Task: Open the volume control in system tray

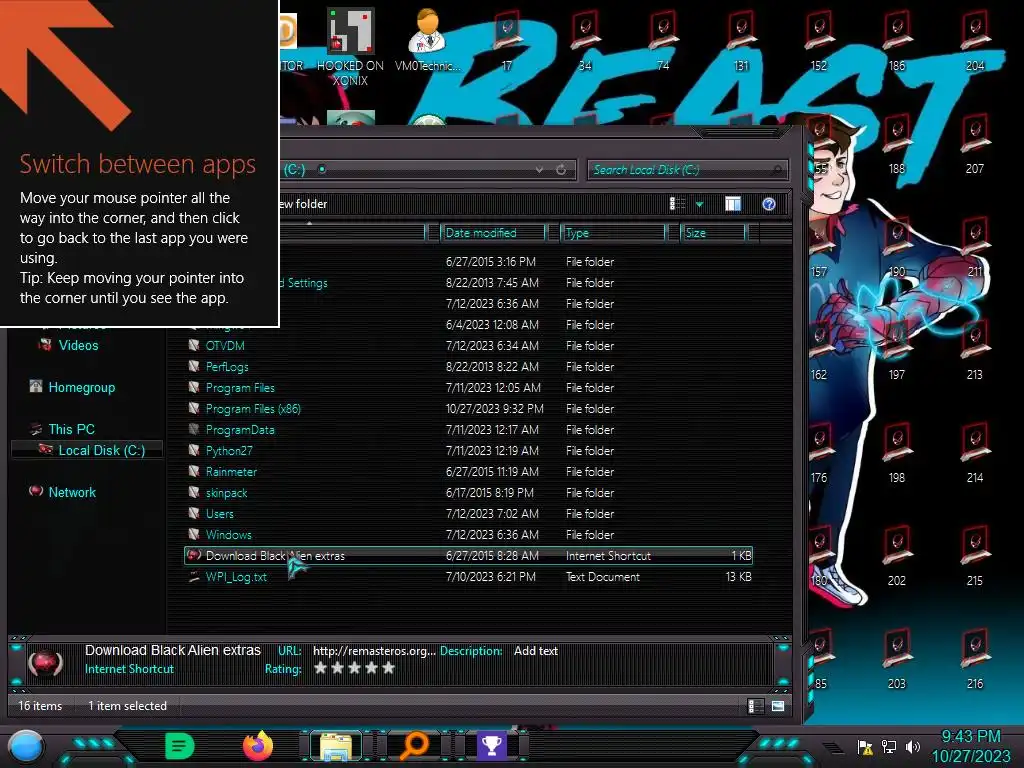Action: tap(913, 746)
